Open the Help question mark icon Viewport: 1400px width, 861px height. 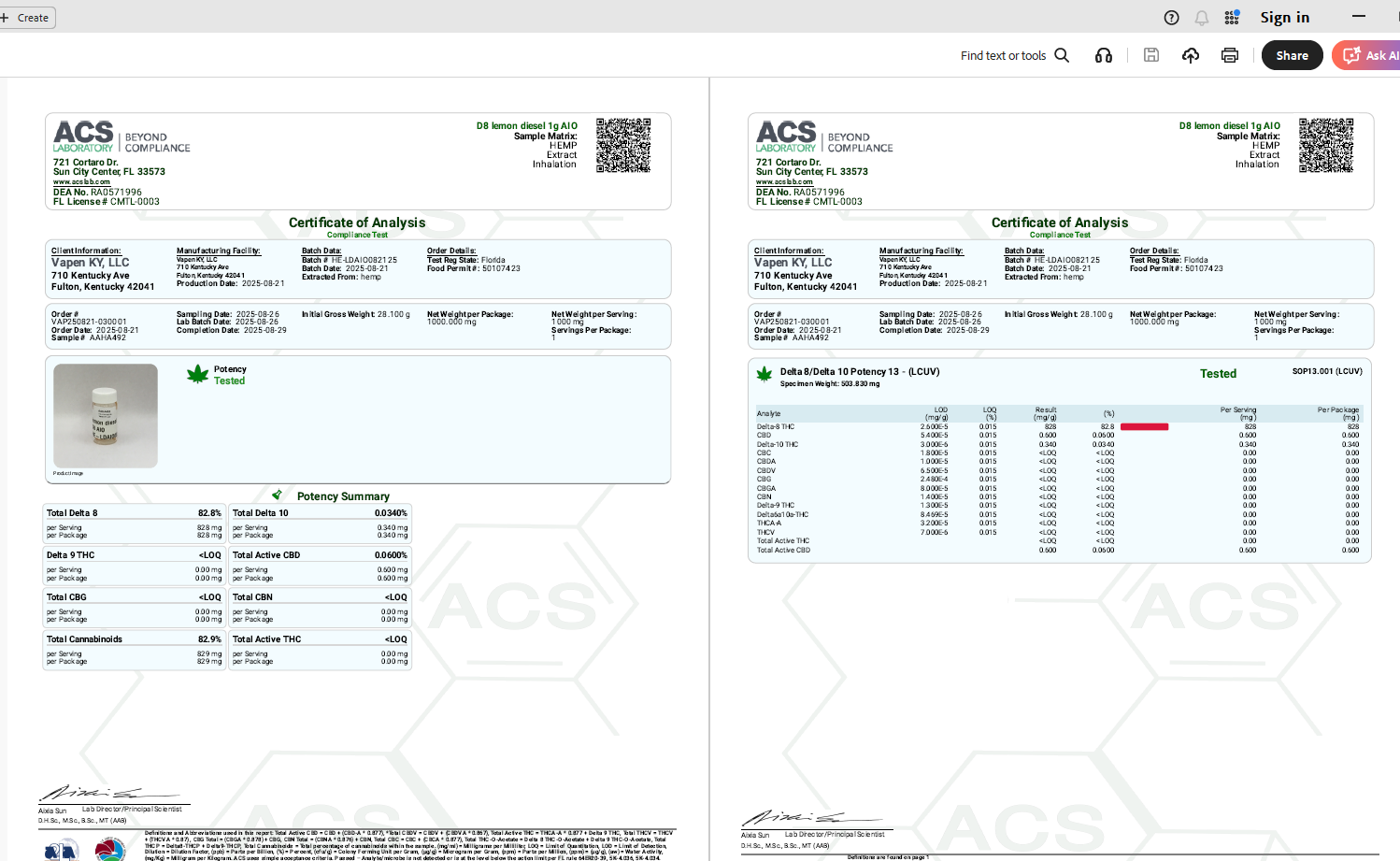click(x=1171, y=18)
